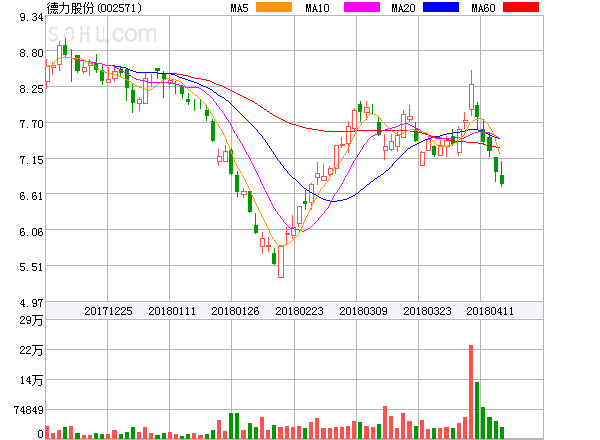Click the MA5 legend label
The image size is (600, 440).
click(240, 8)
